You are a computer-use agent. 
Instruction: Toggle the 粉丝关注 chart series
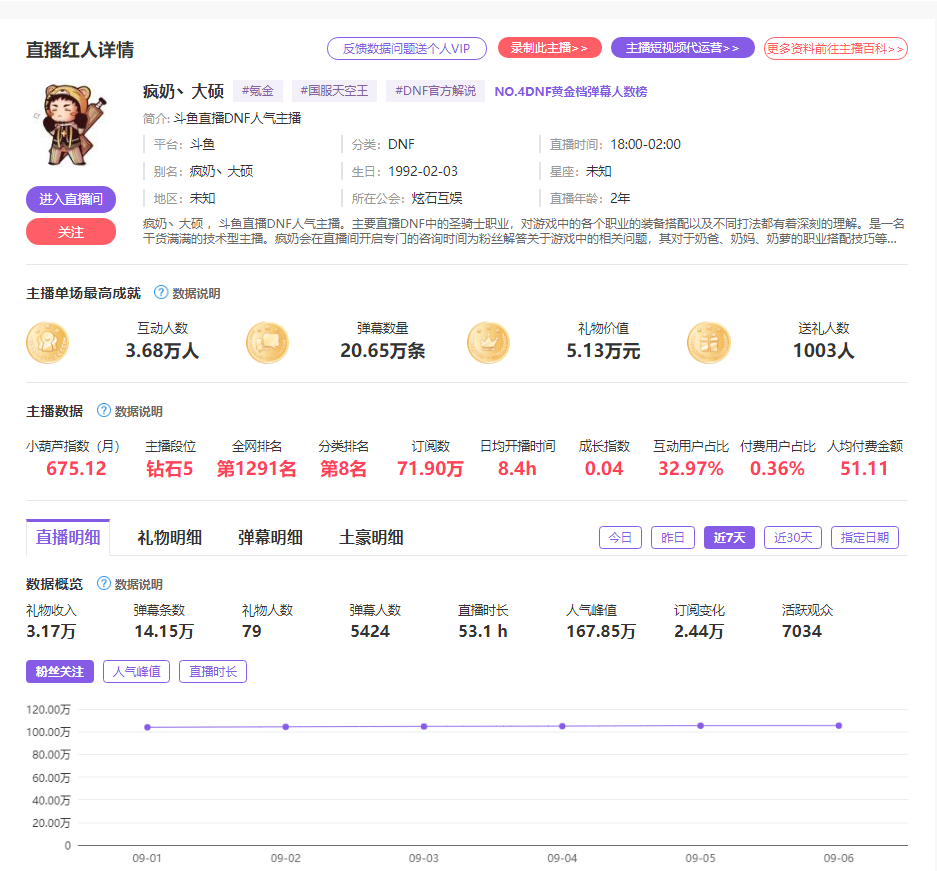point(59,671)
